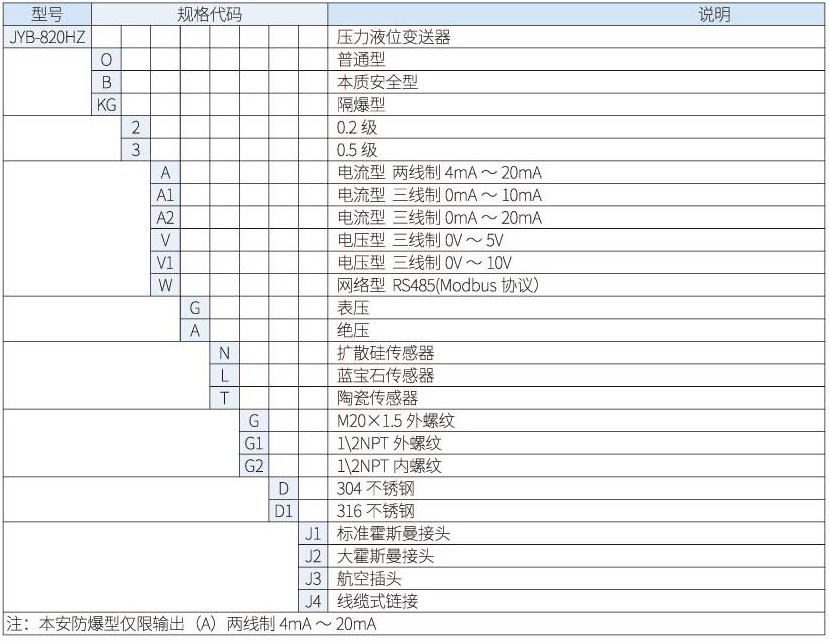Screen dimensions: 829x641
Task: Click the code cell KG
Action: 106,105
